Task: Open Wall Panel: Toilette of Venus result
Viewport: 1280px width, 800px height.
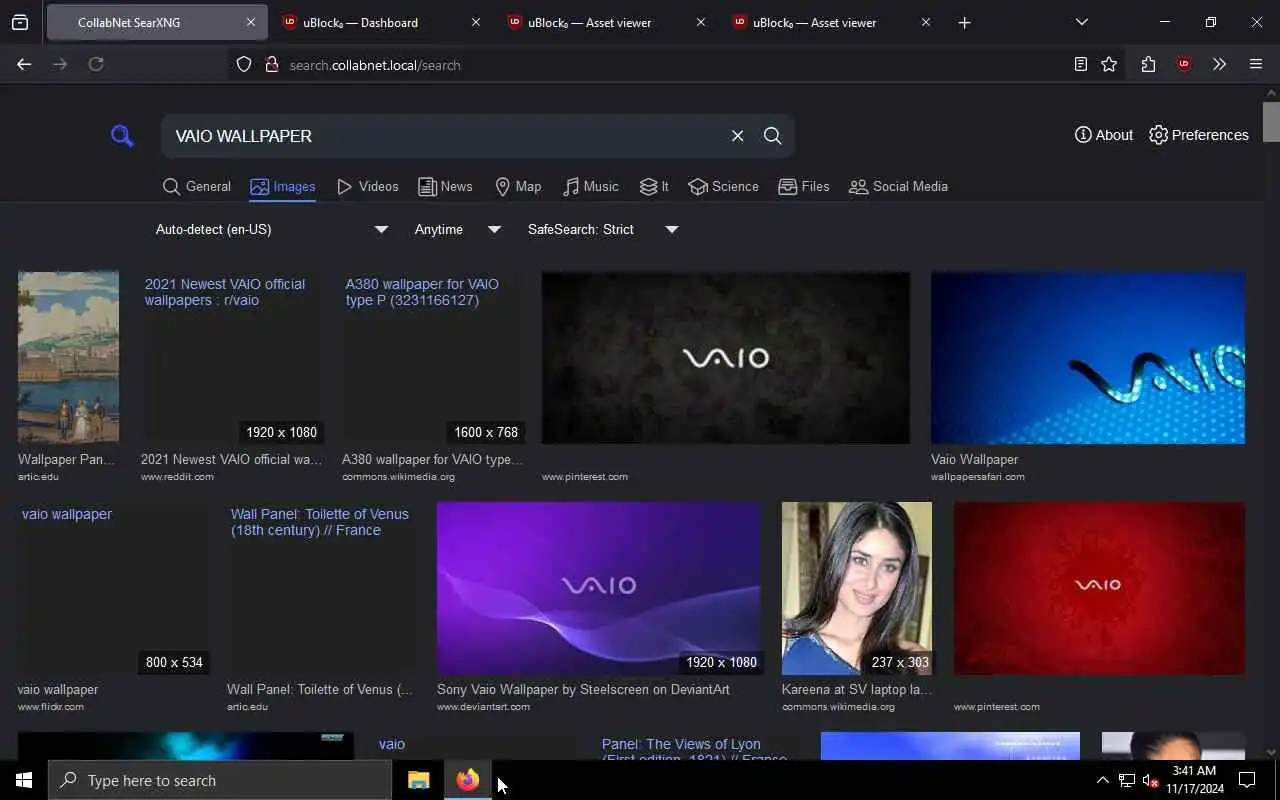Action: pyautogui.click(x=321, y=588)
